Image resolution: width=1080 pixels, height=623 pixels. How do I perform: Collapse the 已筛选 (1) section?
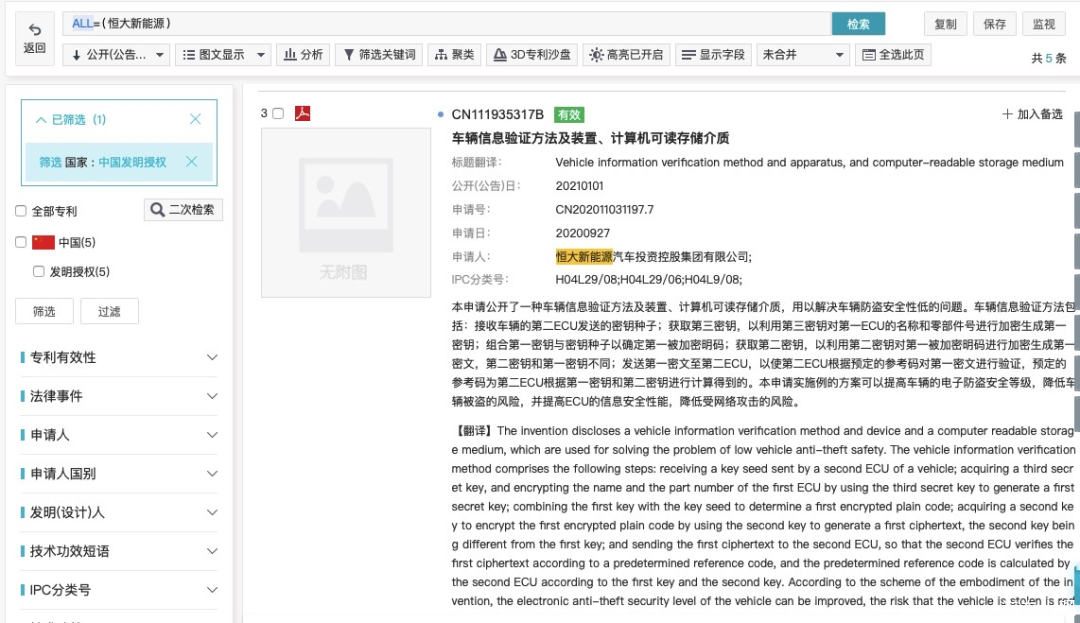click(41, 120)
